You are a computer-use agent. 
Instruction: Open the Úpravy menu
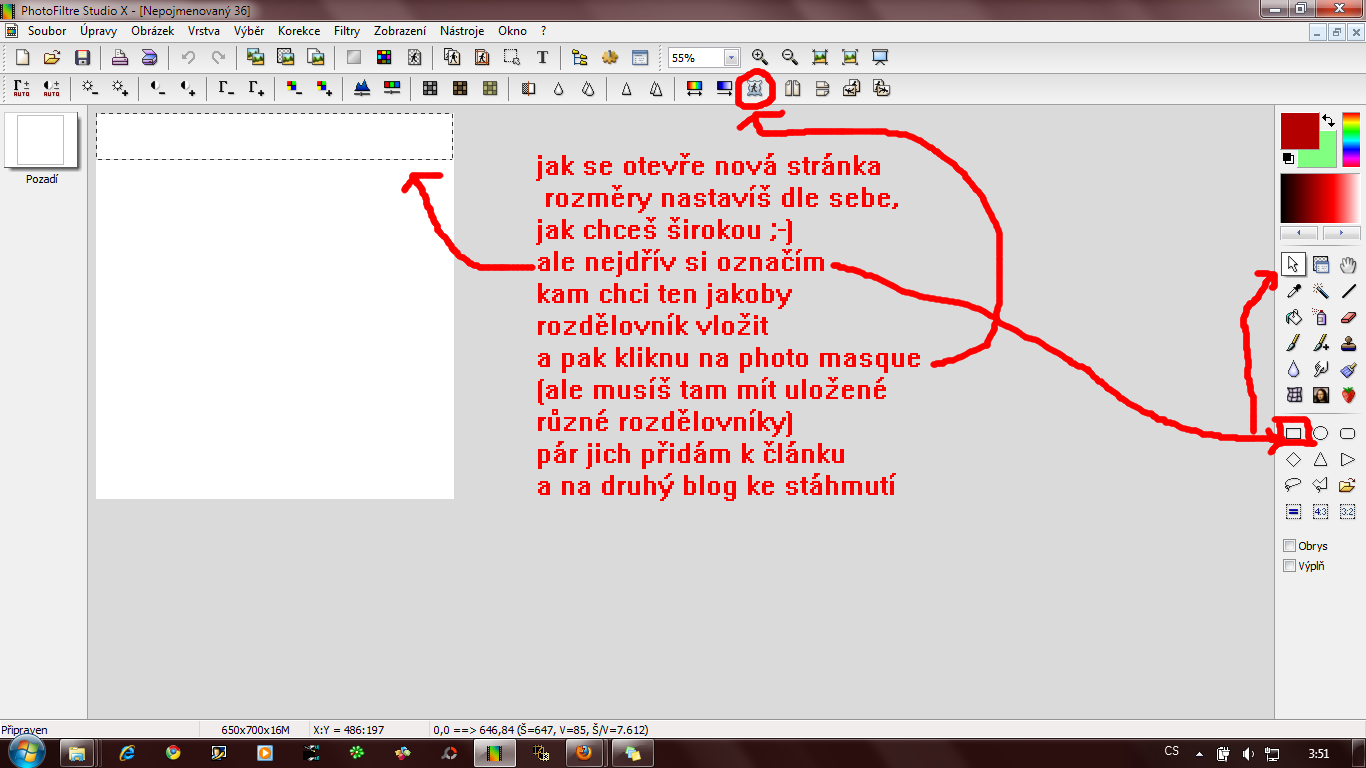[x=99, y=31]
